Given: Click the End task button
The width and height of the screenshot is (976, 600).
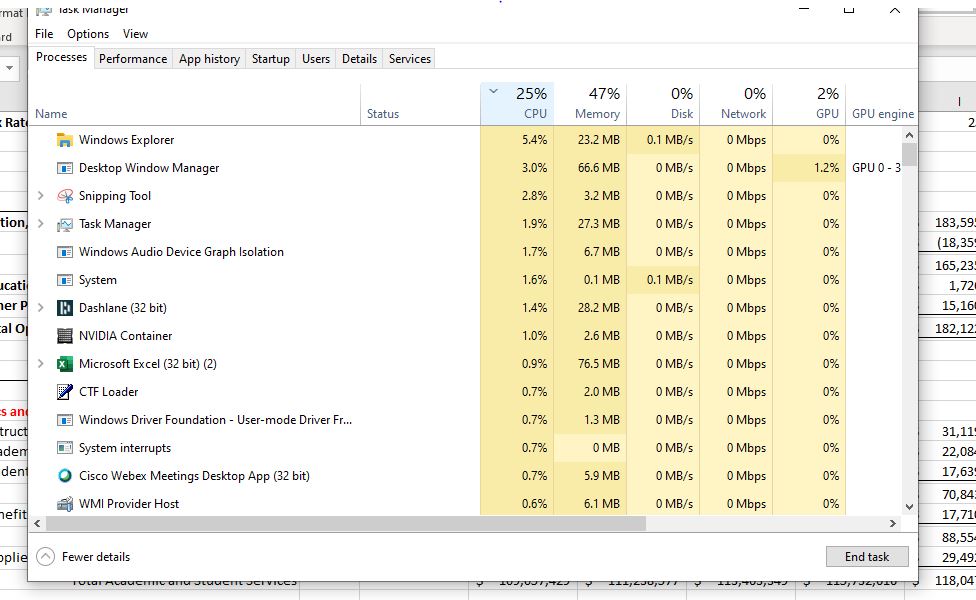Looking at the screenshot, I should [x=867, y=556].
